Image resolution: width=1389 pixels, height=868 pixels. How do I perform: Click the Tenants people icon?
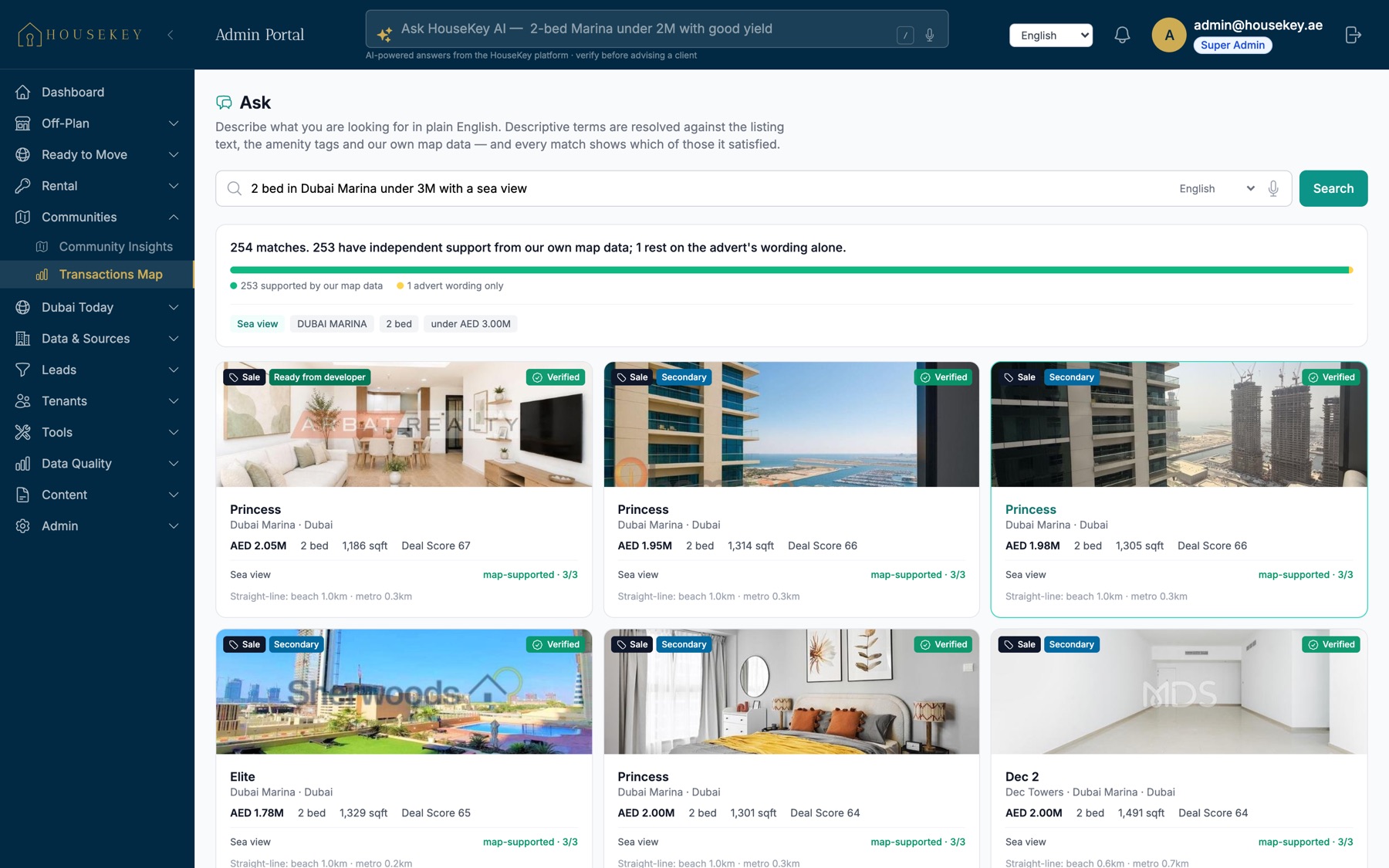23,400
